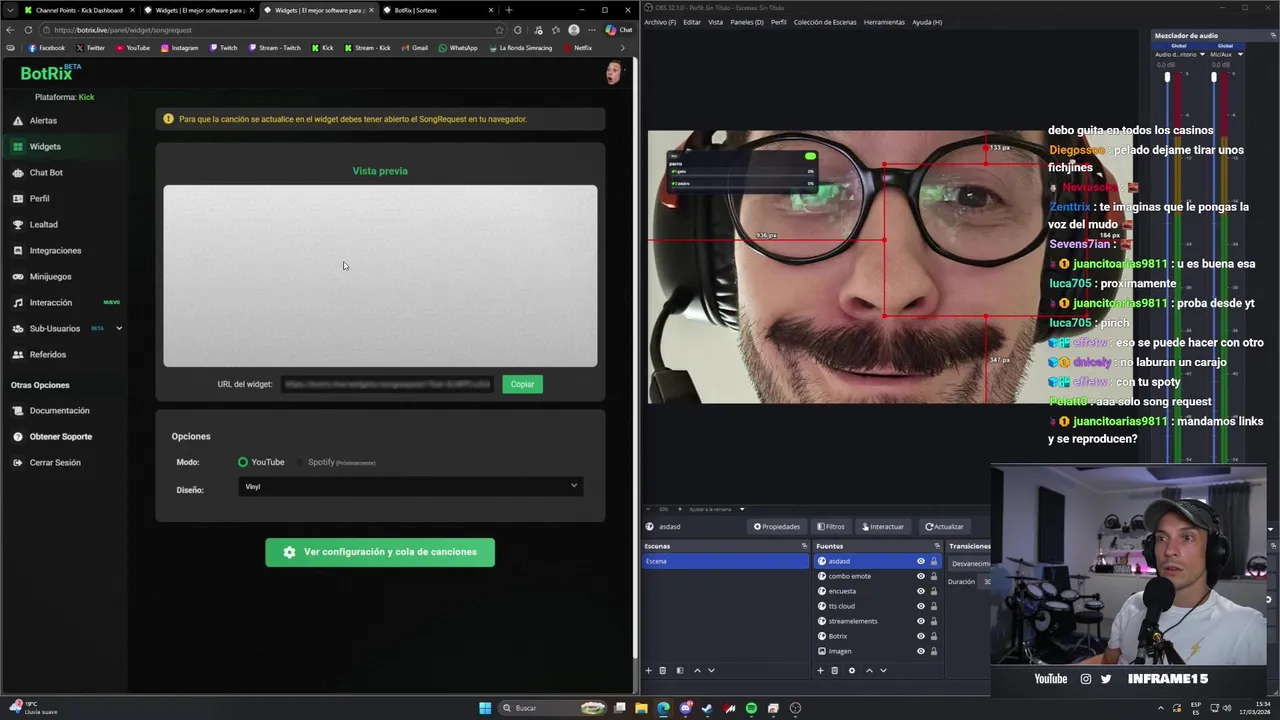This screenshot has height=720, width=1280.
Task: Click Interactuar button in OBS
Action: click(883, 526)
